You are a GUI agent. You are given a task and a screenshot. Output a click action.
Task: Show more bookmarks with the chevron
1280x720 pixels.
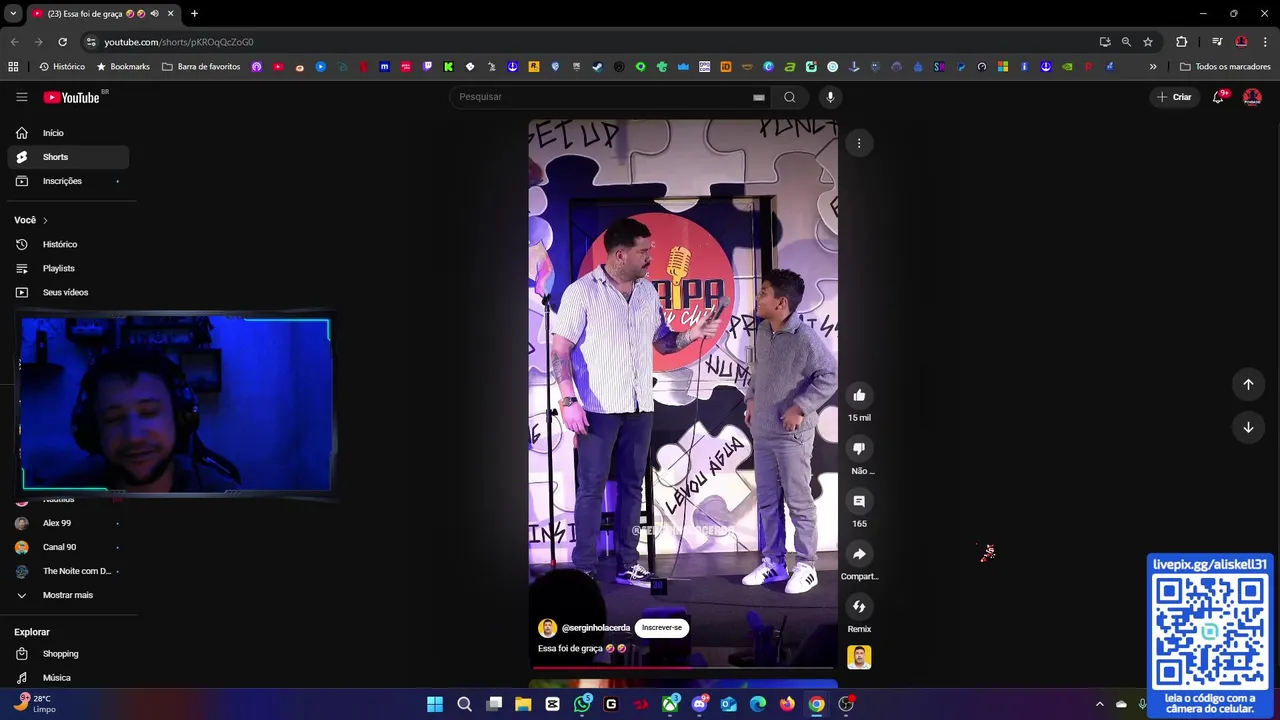coord(1153,67)
